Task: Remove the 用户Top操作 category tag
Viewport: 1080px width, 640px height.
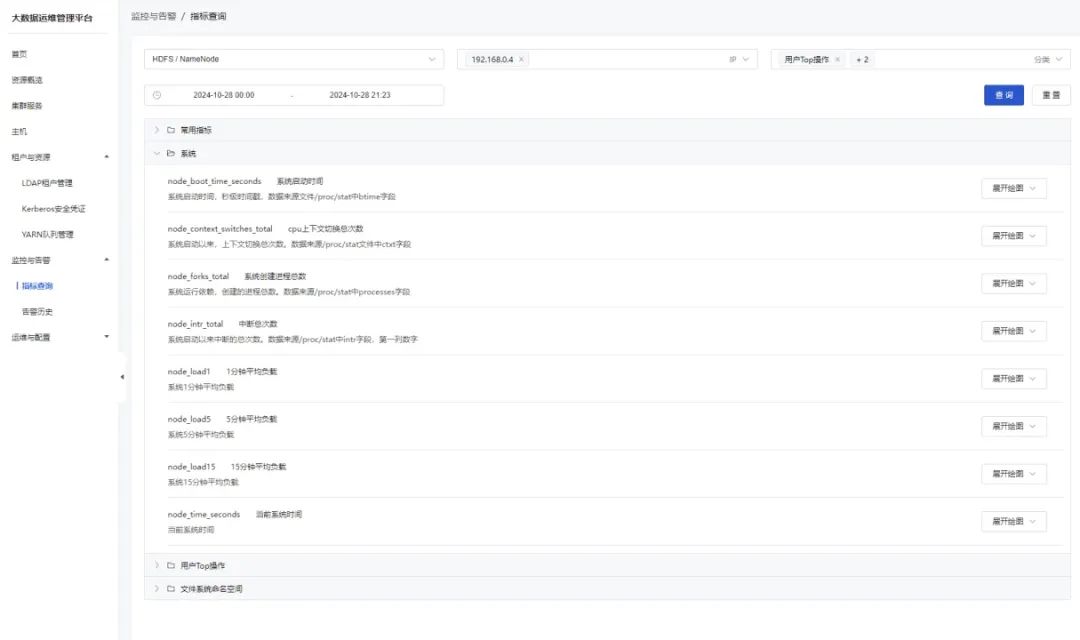Action: [838, 60]
